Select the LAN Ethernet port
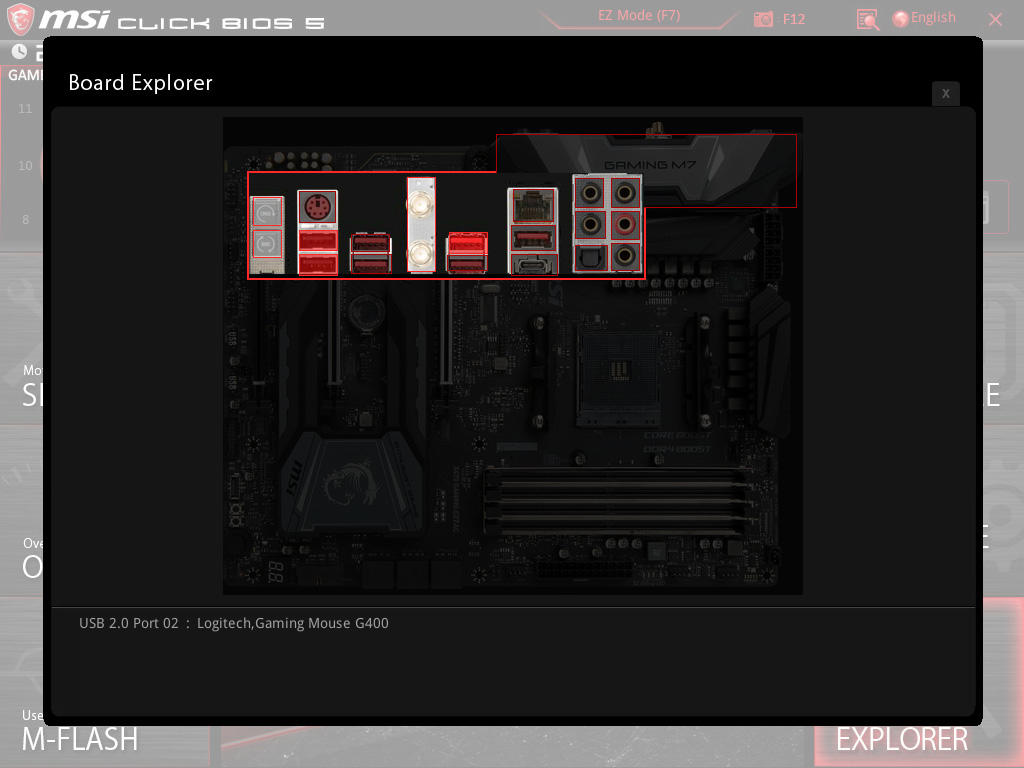This screenshot has height=768, width=1024. (x=533, y=206)
